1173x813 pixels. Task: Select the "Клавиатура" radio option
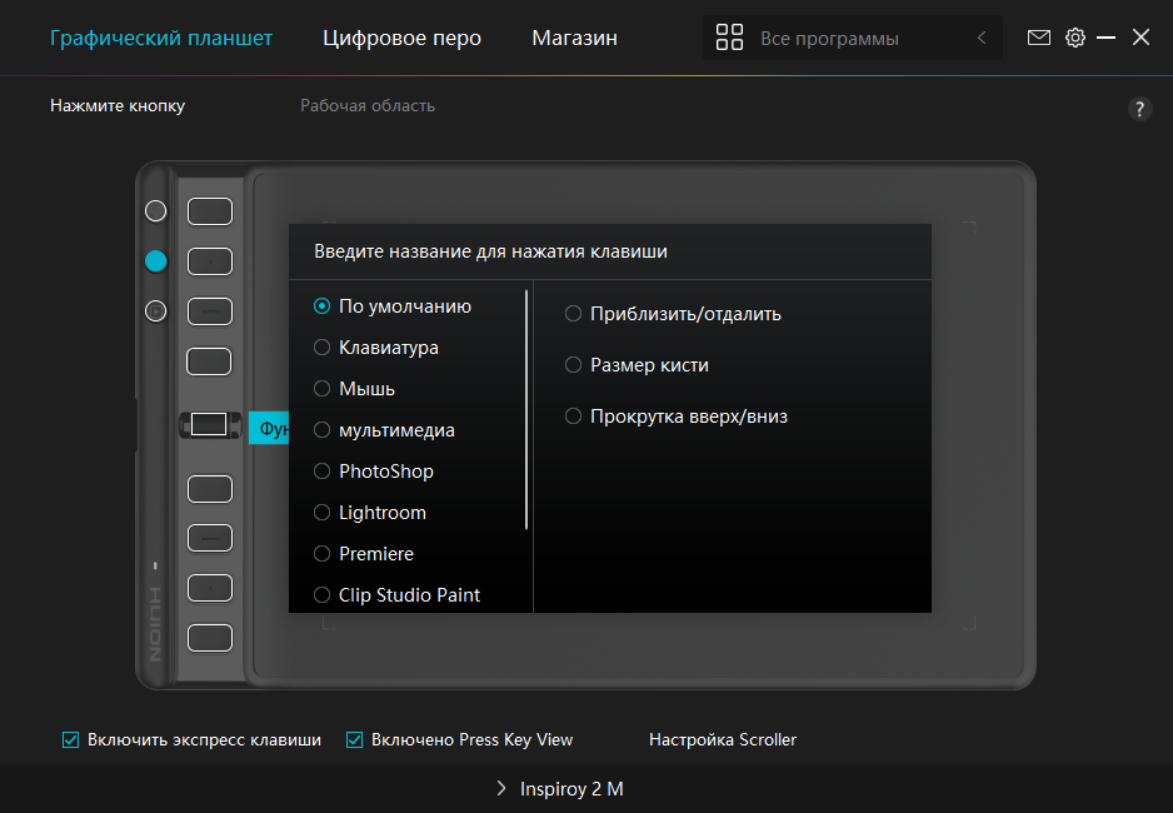[322, 348]
